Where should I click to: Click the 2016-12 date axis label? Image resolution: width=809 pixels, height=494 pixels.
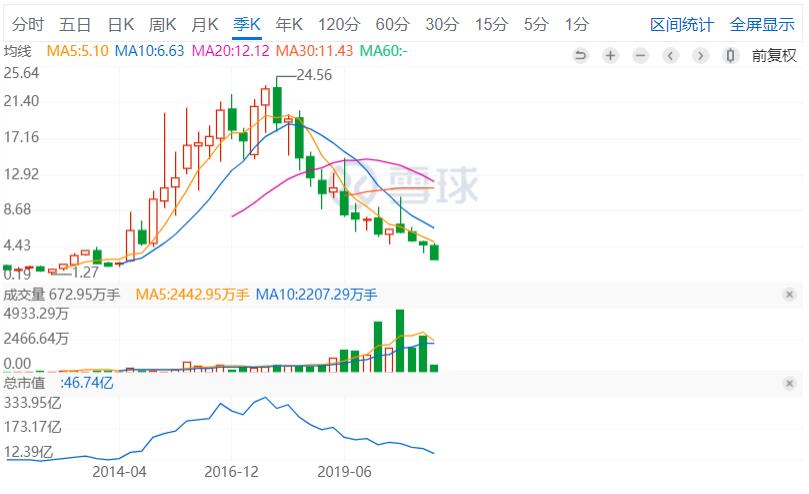pos(231,472)
